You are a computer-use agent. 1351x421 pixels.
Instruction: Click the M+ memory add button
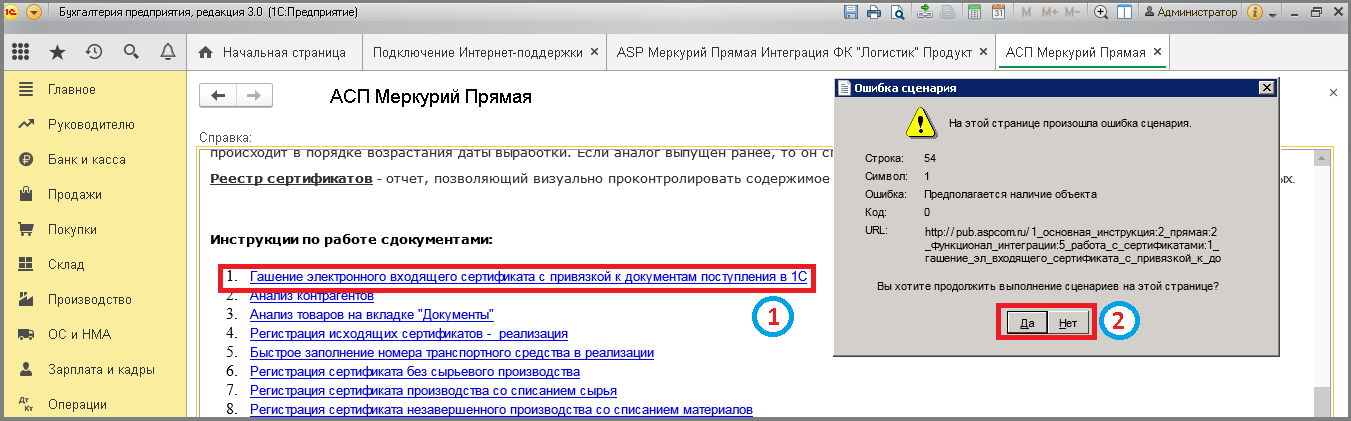coord(1049,13)
